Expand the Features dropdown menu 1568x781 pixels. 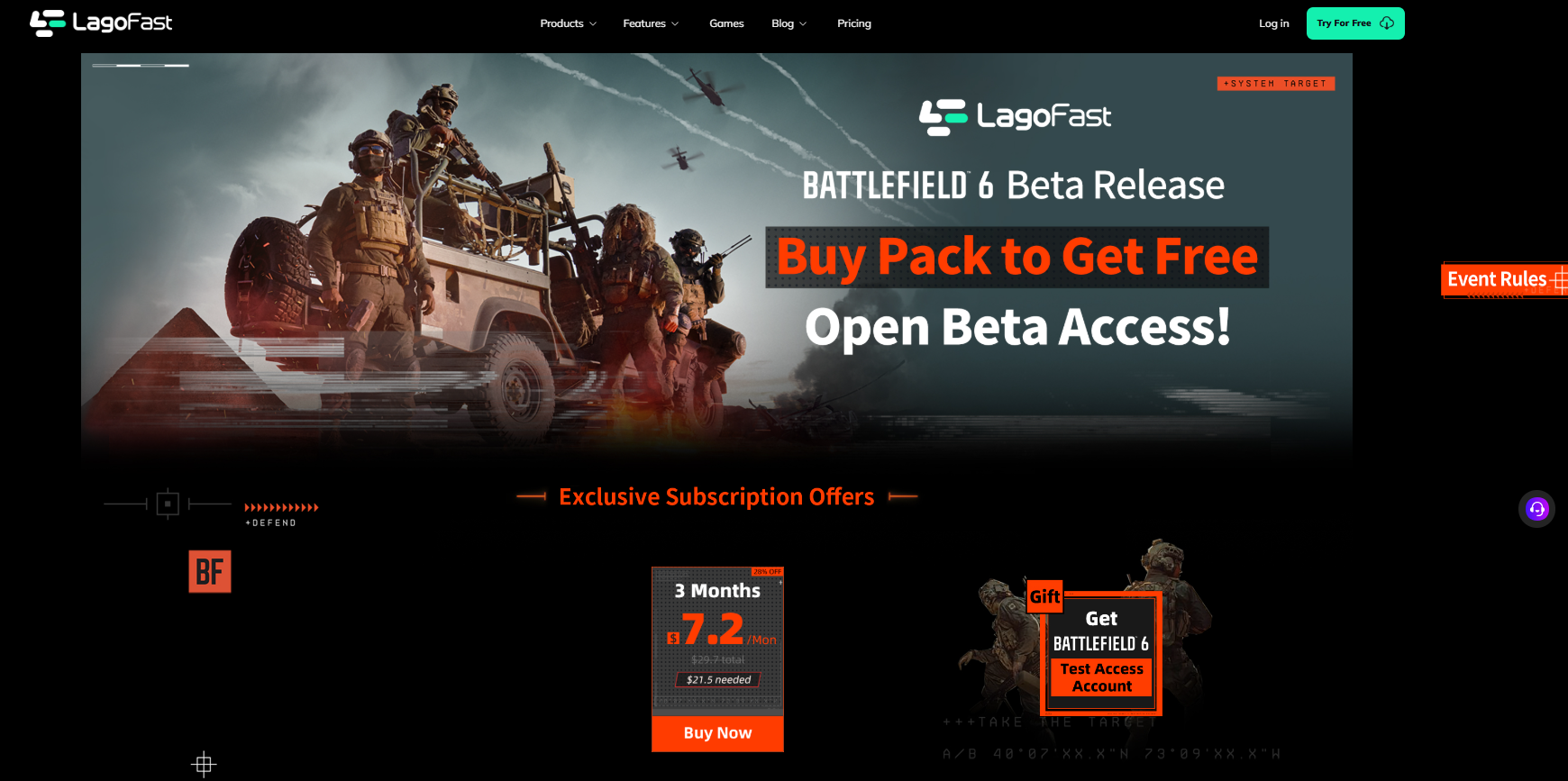651,23
